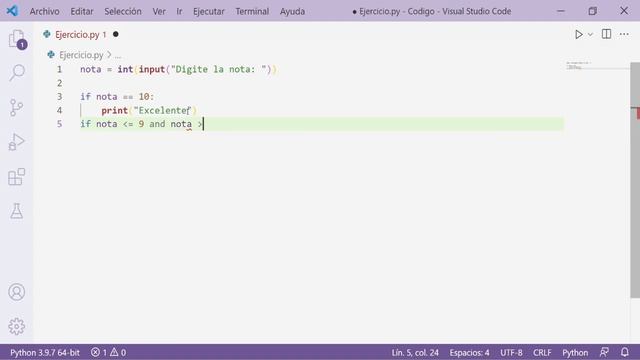
Task: Click "if nota == 10:" code line
Action: (117, 97)
